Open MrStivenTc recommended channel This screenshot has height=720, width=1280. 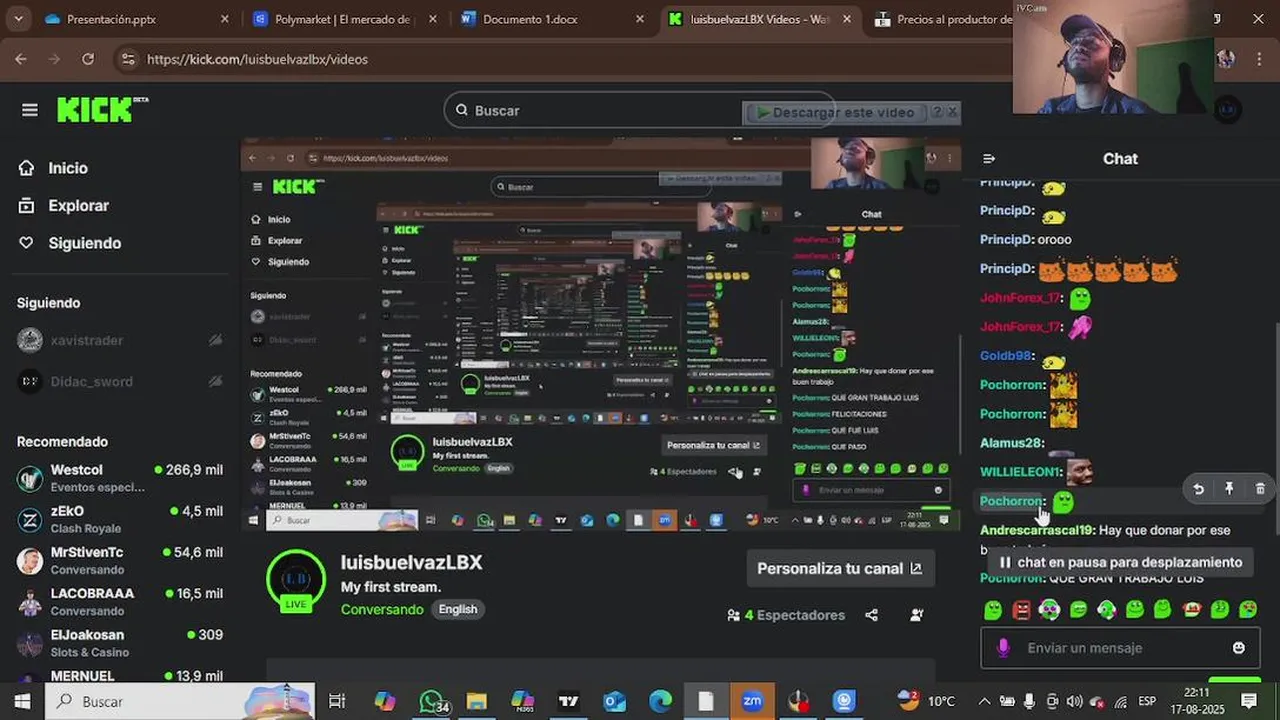pos(120,560)
